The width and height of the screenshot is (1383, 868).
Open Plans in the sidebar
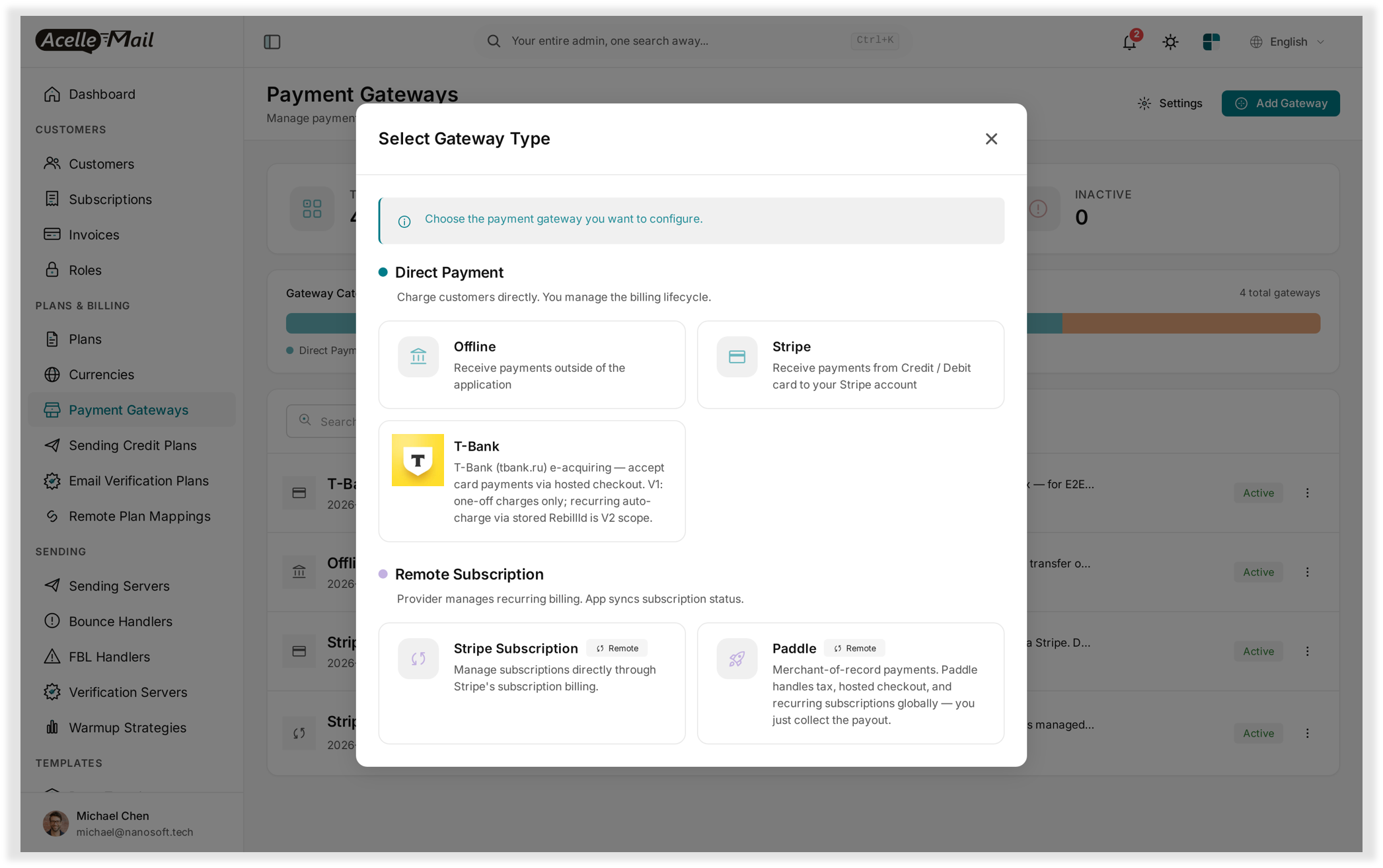(x=131, y=339)
